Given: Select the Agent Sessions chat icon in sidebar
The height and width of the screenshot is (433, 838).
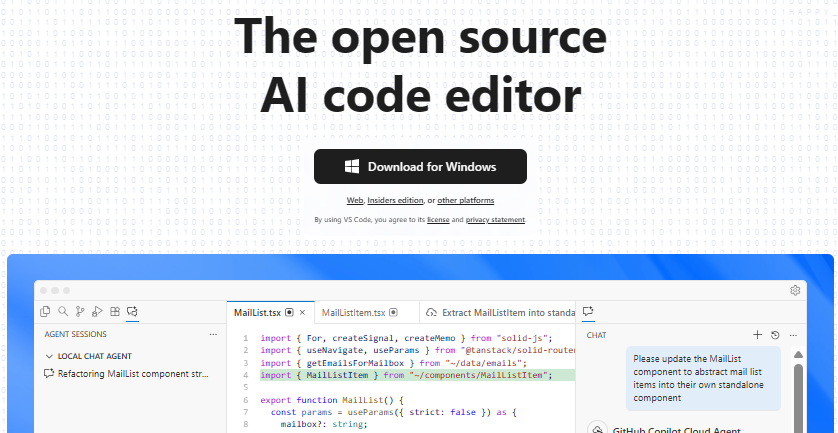Looking at the screenshot, I should click(x=132, y=311).
